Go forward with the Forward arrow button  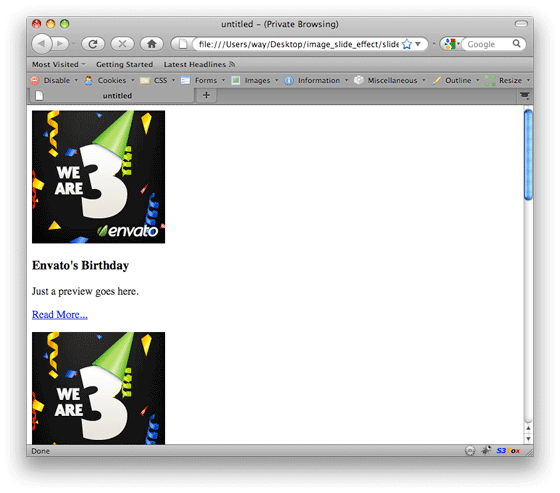point(60,44)
